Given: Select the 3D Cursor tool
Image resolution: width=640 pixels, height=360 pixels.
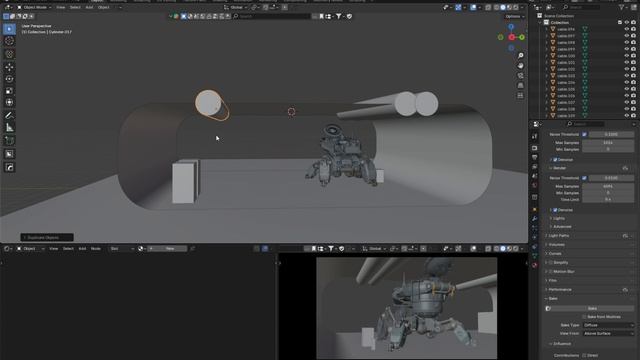Looking at the screenshot, I should [x=9, y=41].
